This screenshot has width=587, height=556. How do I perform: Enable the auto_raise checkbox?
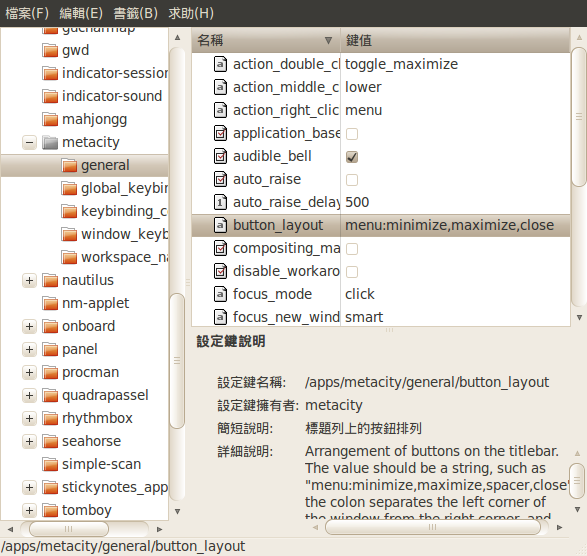tap(352, 180)
